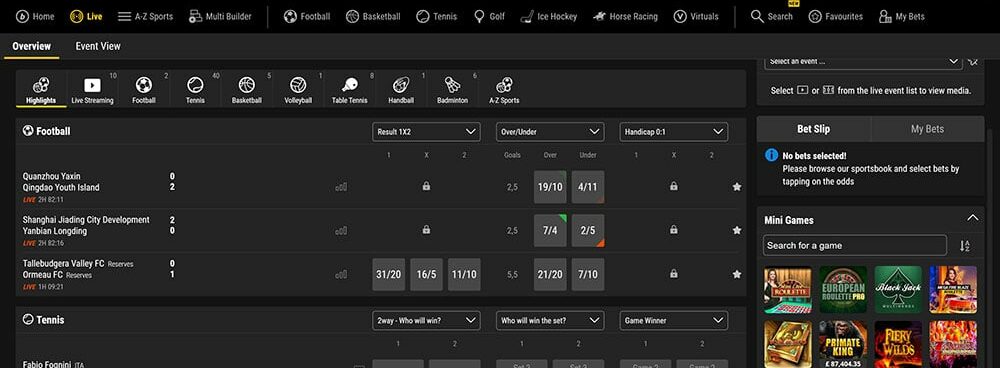
Task: Click the Search for a game field
Action: pos(855,246)
